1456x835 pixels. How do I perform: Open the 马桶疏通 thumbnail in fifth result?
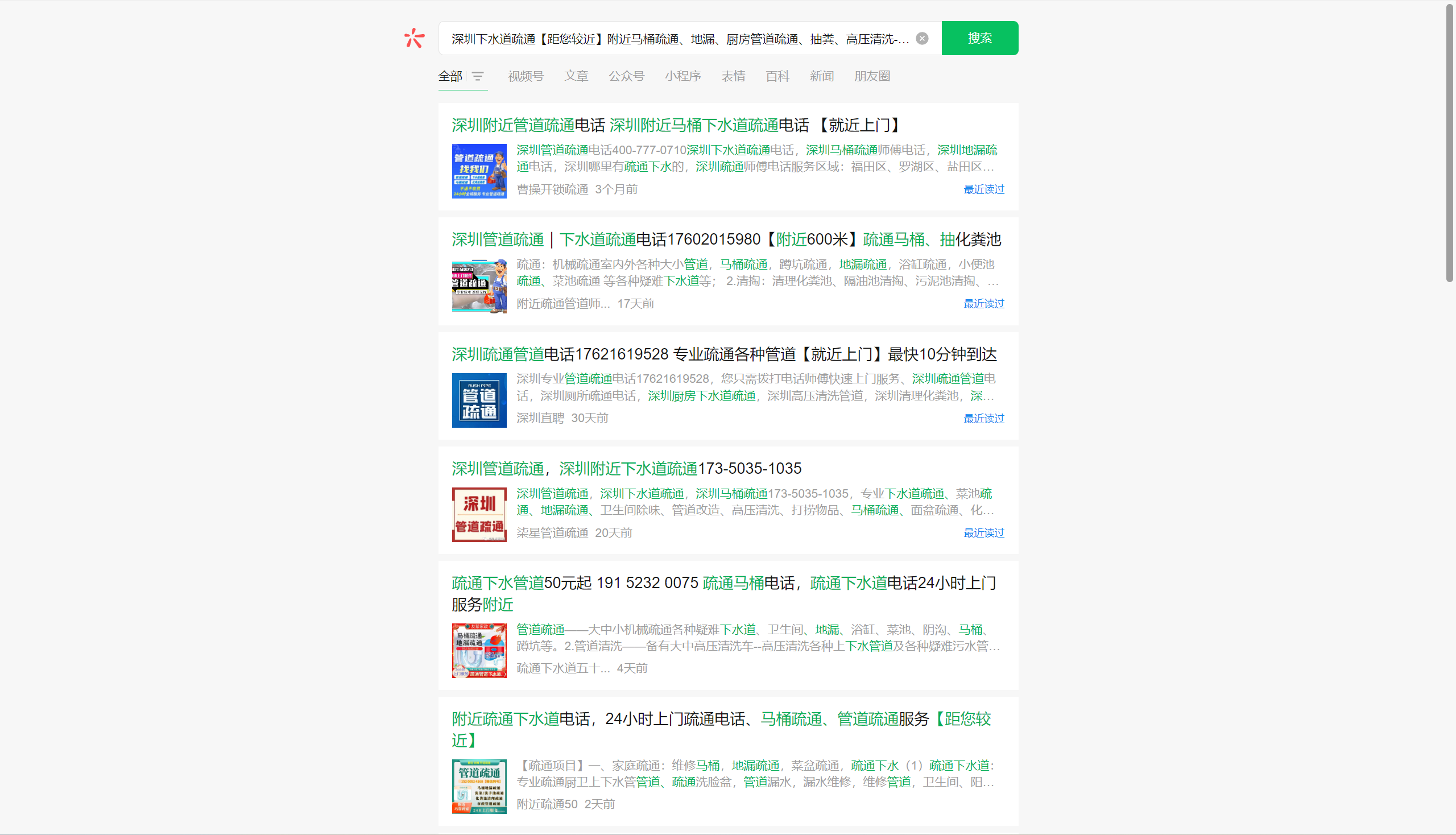479,650
